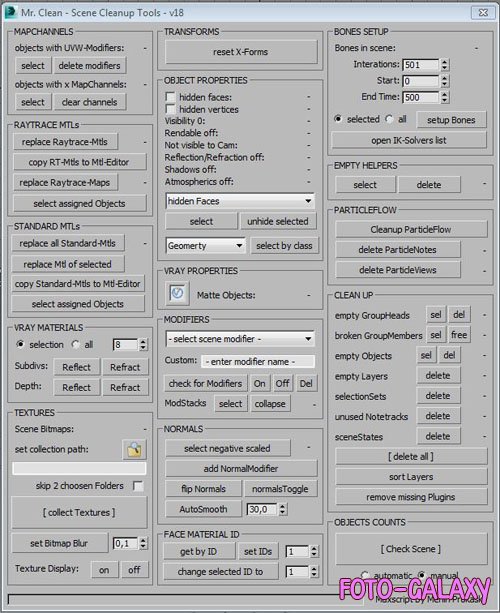The height and width of the screenshot is (613, 500).
Task: Select the 'manual' objects count radio
Action: pos(421,575)
